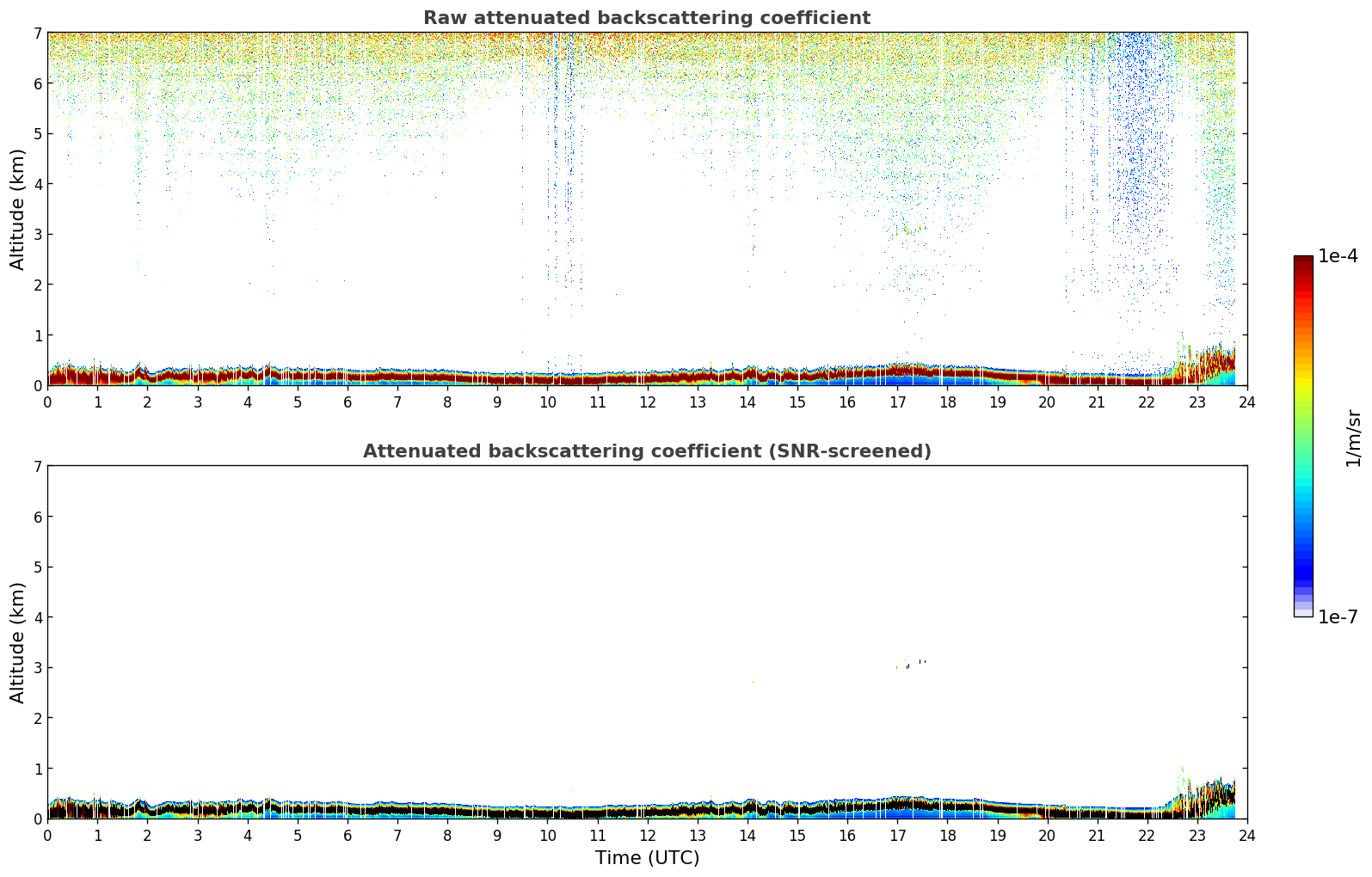Select the "Time (UTC)" x-axis label

click(x=647, y=858)
